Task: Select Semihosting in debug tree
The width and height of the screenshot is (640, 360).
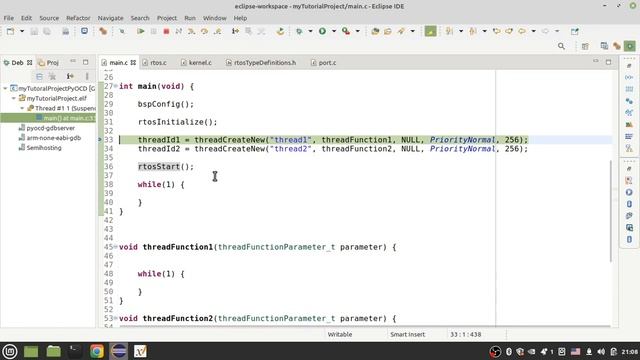Action: [44, 148]
